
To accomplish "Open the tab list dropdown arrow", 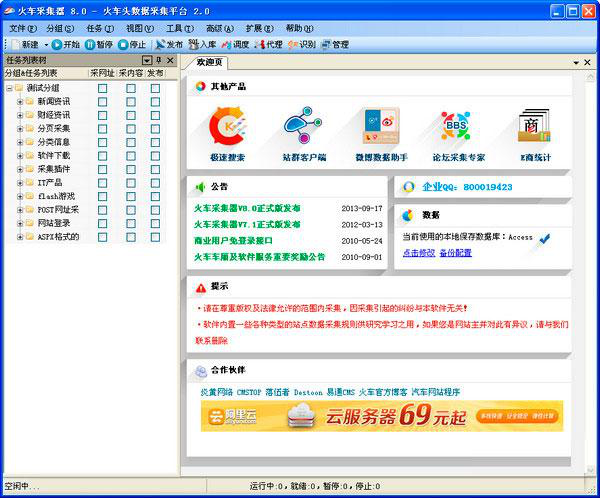I will click(x=576, y=62).
